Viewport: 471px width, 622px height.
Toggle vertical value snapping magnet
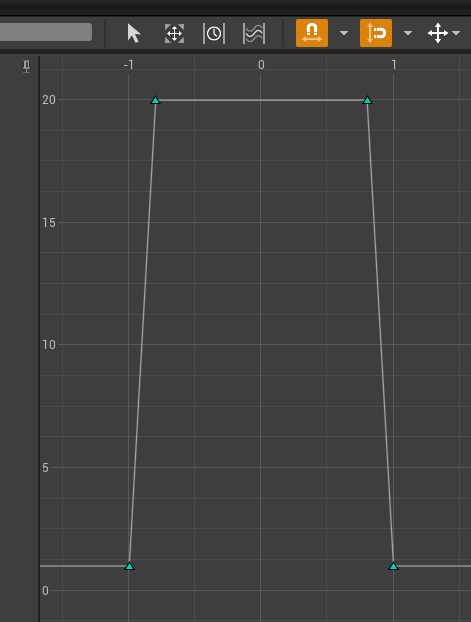click(x=376, y=33)
